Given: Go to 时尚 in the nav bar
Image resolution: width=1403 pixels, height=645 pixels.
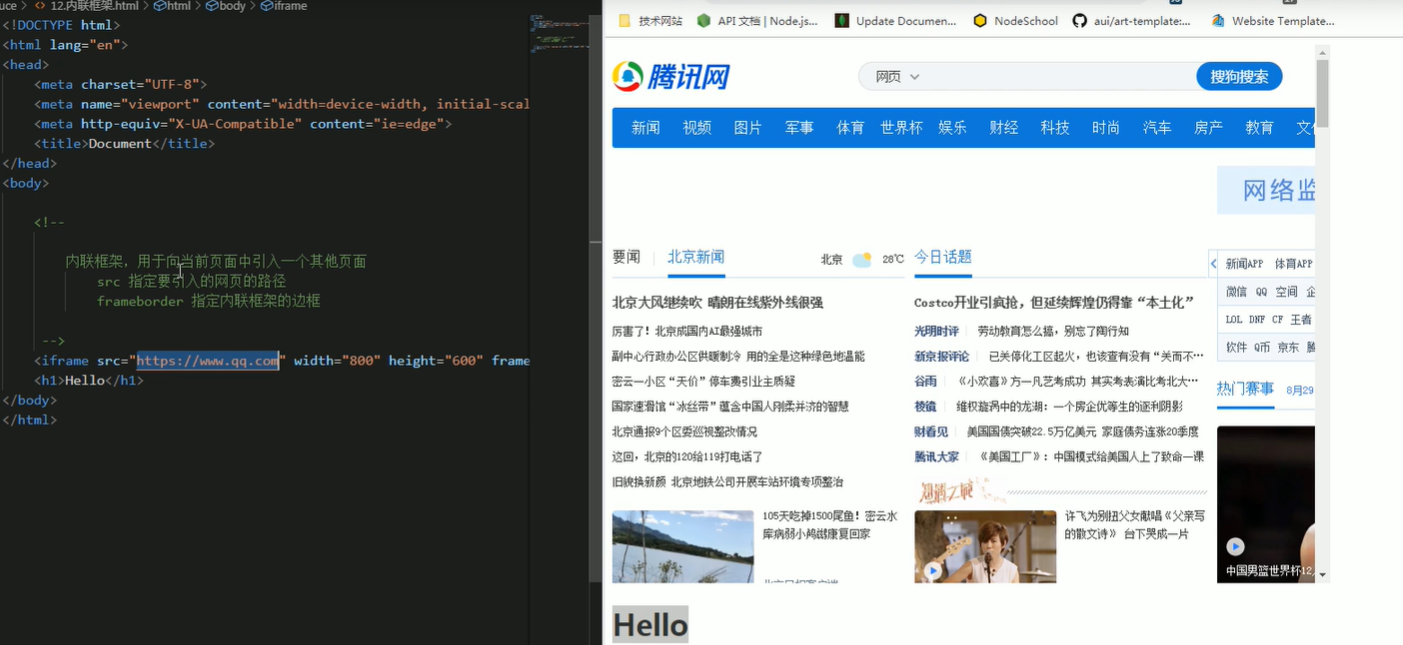Looking at the screenshot, I should click(1106, 128).
